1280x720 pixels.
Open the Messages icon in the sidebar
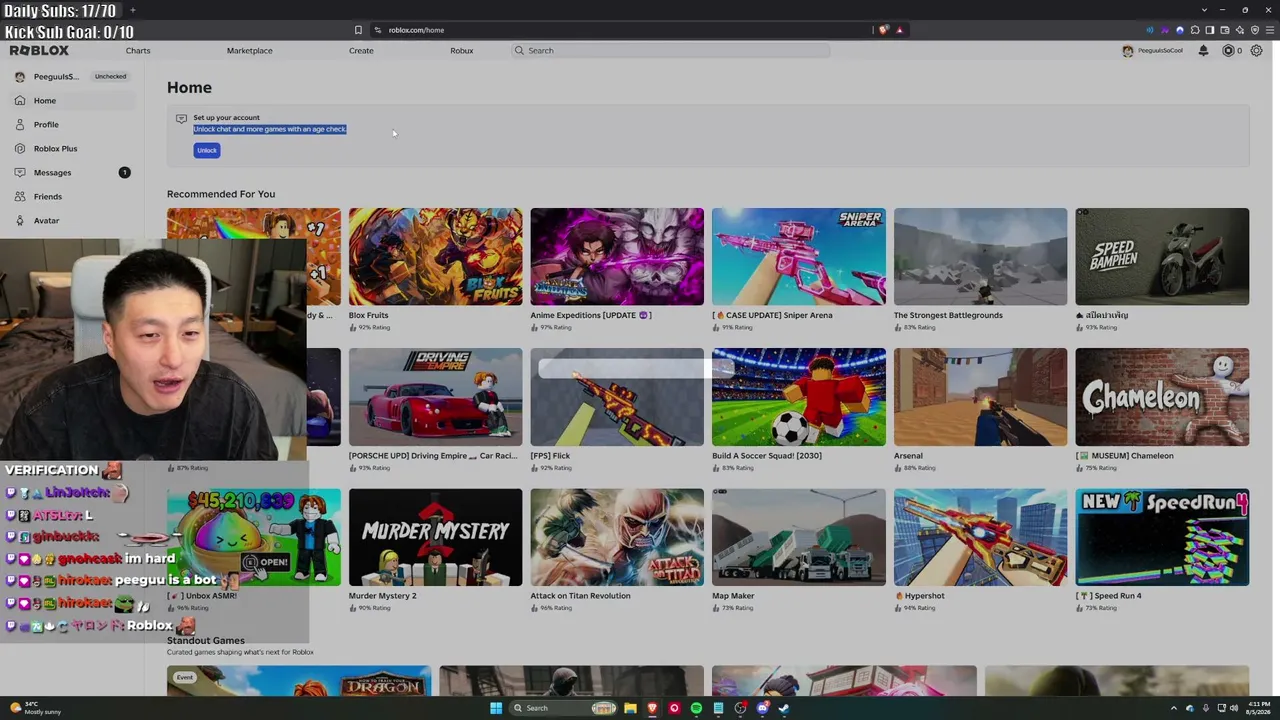pos(20,172)
